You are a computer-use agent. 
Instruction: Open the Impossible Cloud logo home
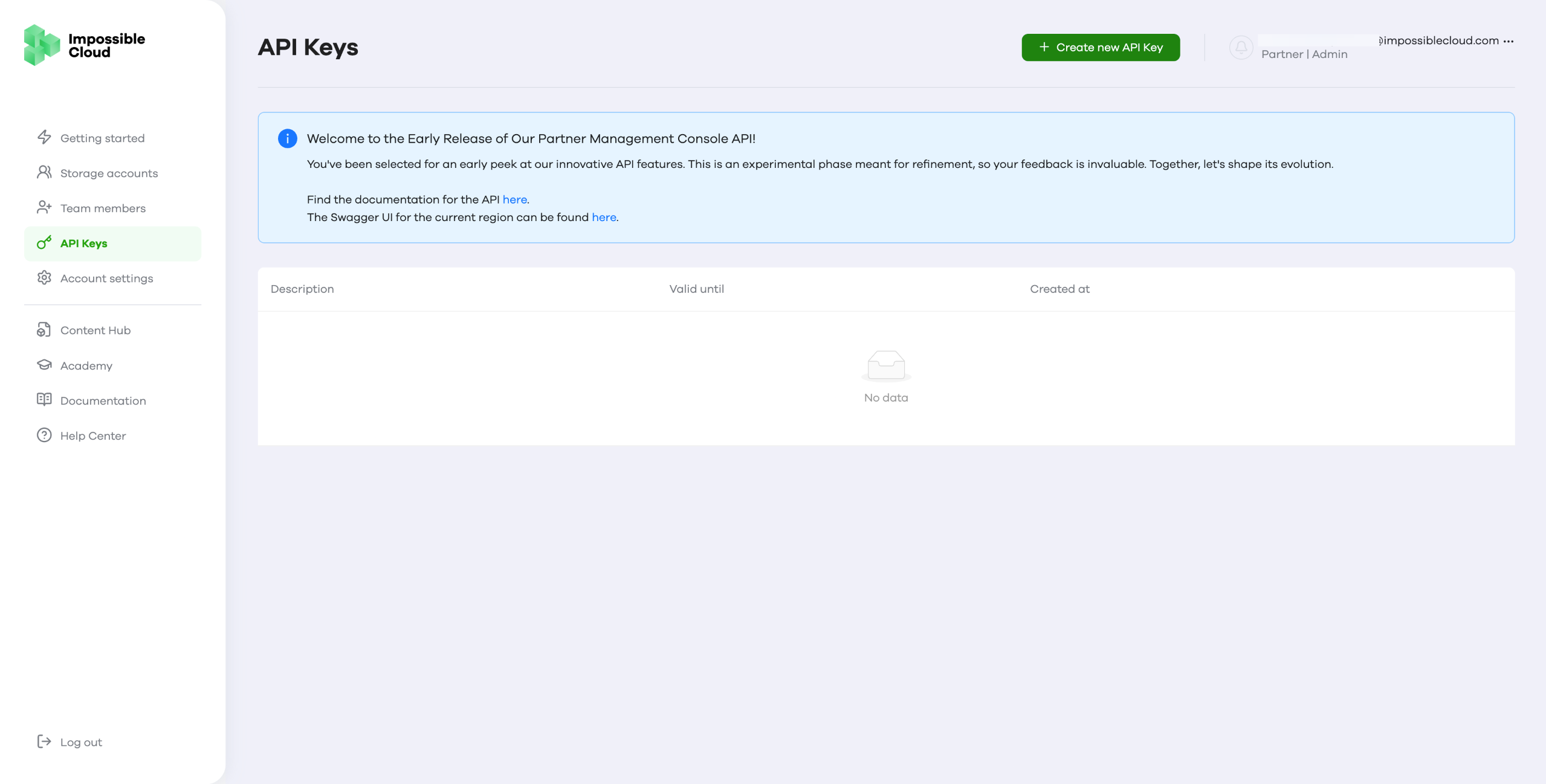85,45
